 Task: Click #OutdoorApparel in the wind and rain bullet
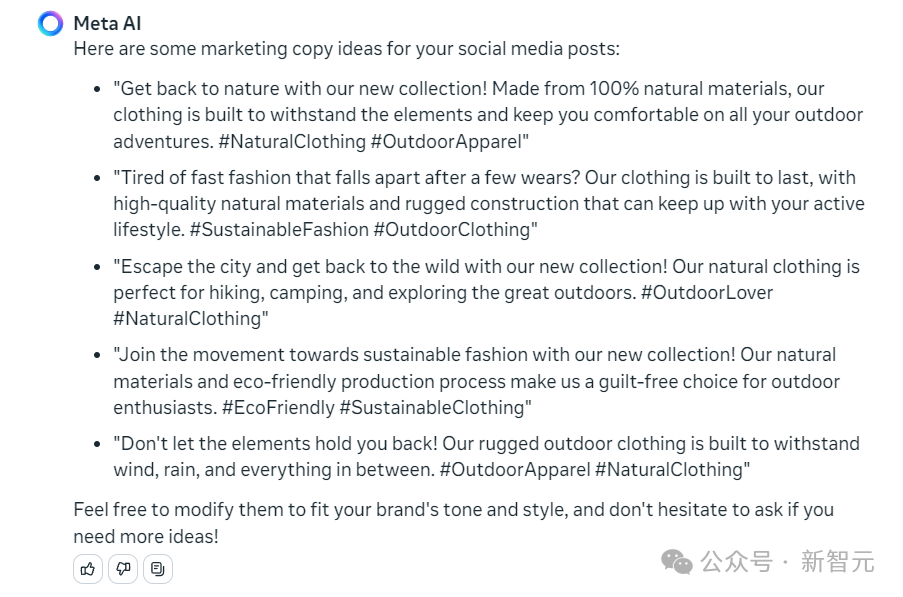point(515,470)
